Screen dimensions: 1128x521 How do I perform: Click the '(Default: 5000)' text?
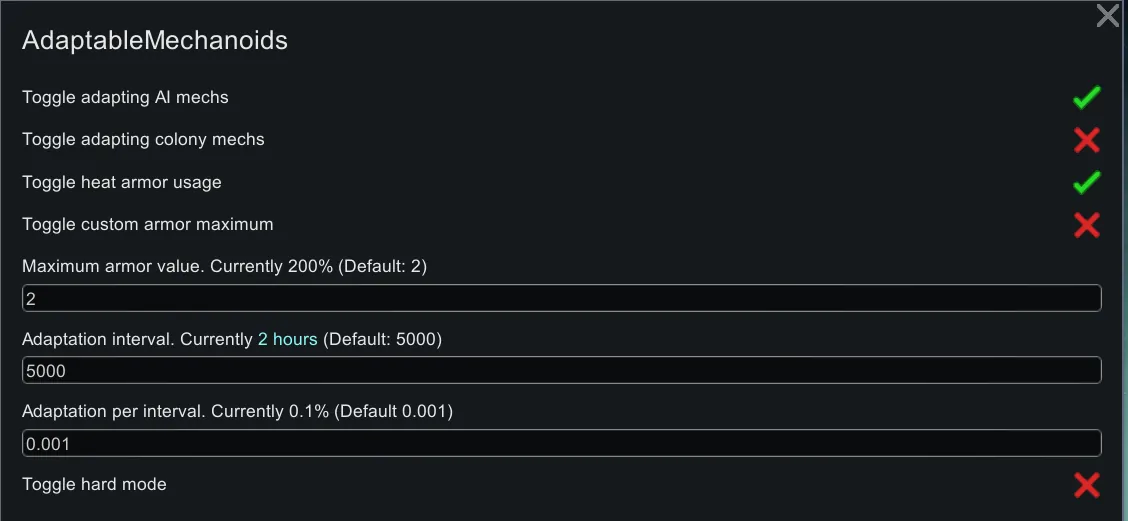pyautogui.click(x=382, y=340)
